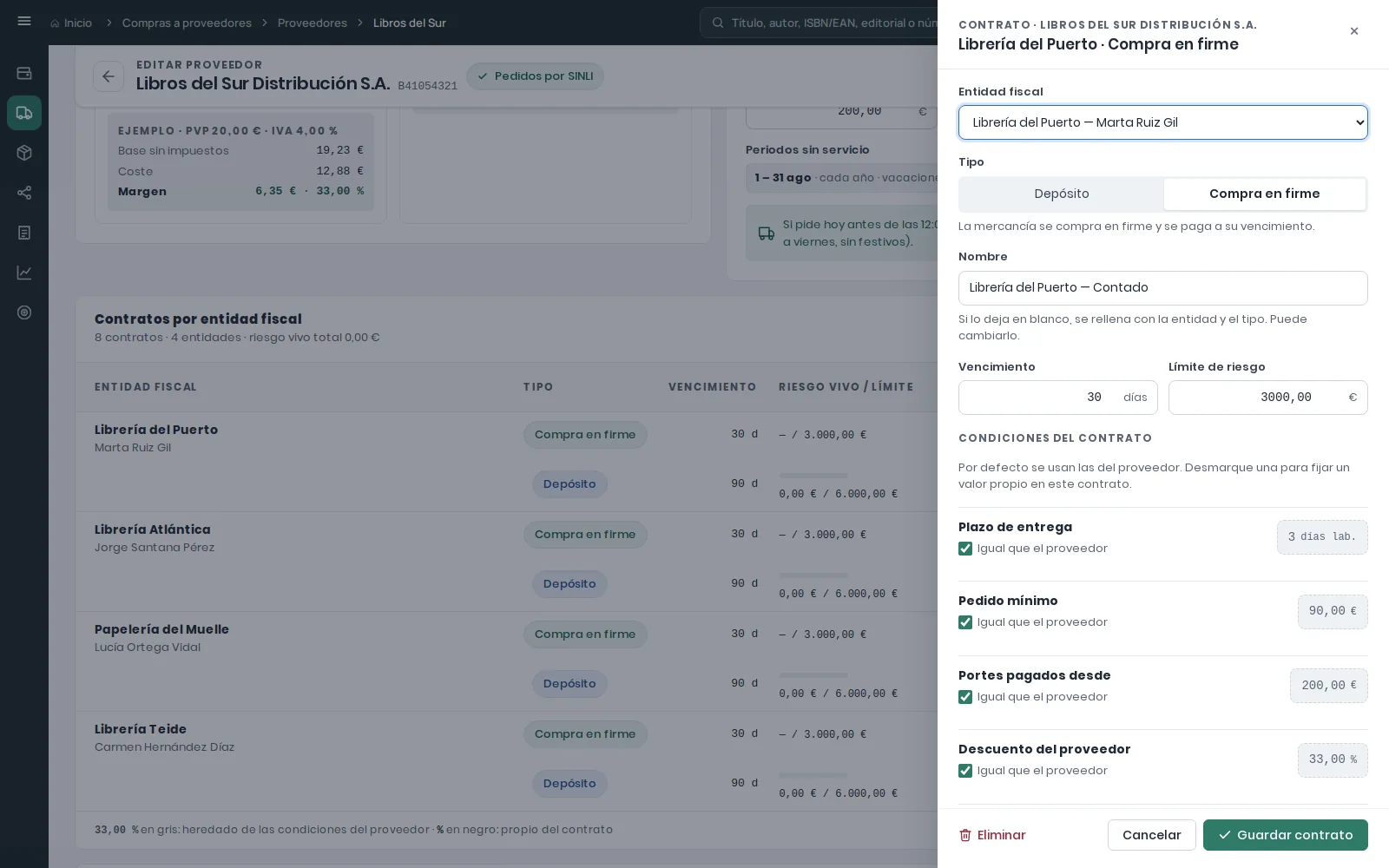Open the box inventory sidebar icon
The height and width of the screenshot is (868, 1389).
(24, 153)
